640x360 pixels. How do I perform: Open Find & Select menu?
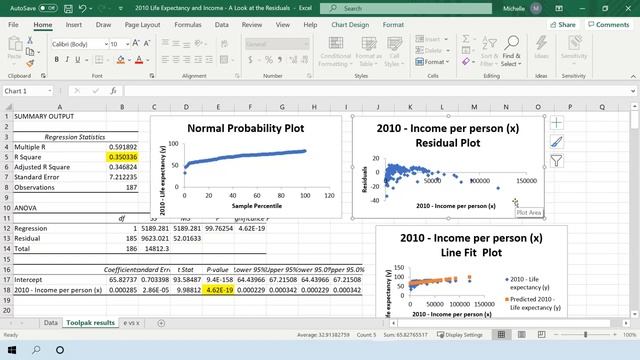511,52
